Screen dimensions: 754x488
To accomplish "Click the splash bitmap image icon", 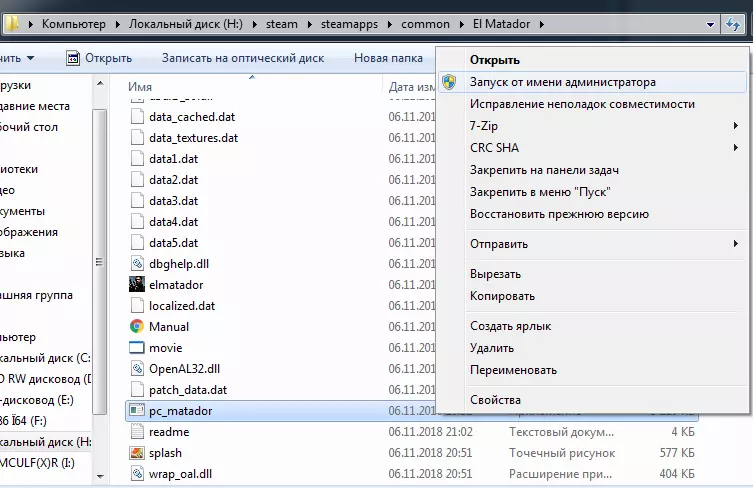I will (137, 453).
